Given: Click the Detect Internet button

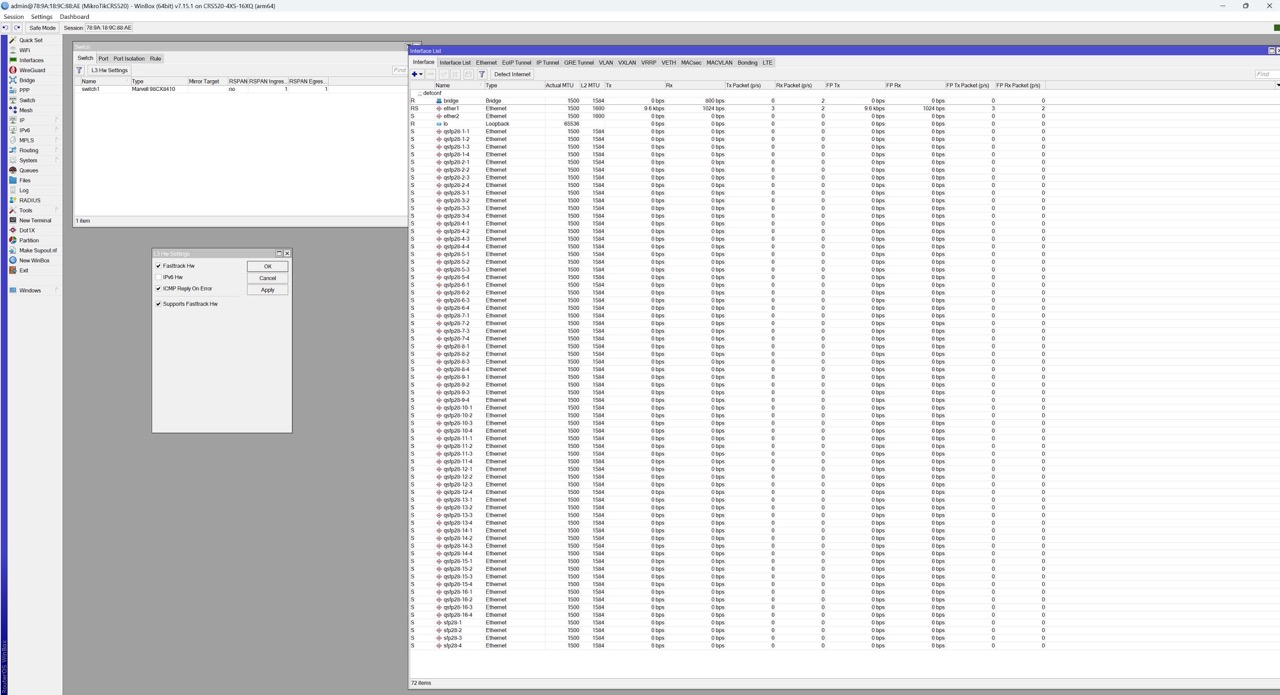Looking at the screenshot, I should coord(512,74).
